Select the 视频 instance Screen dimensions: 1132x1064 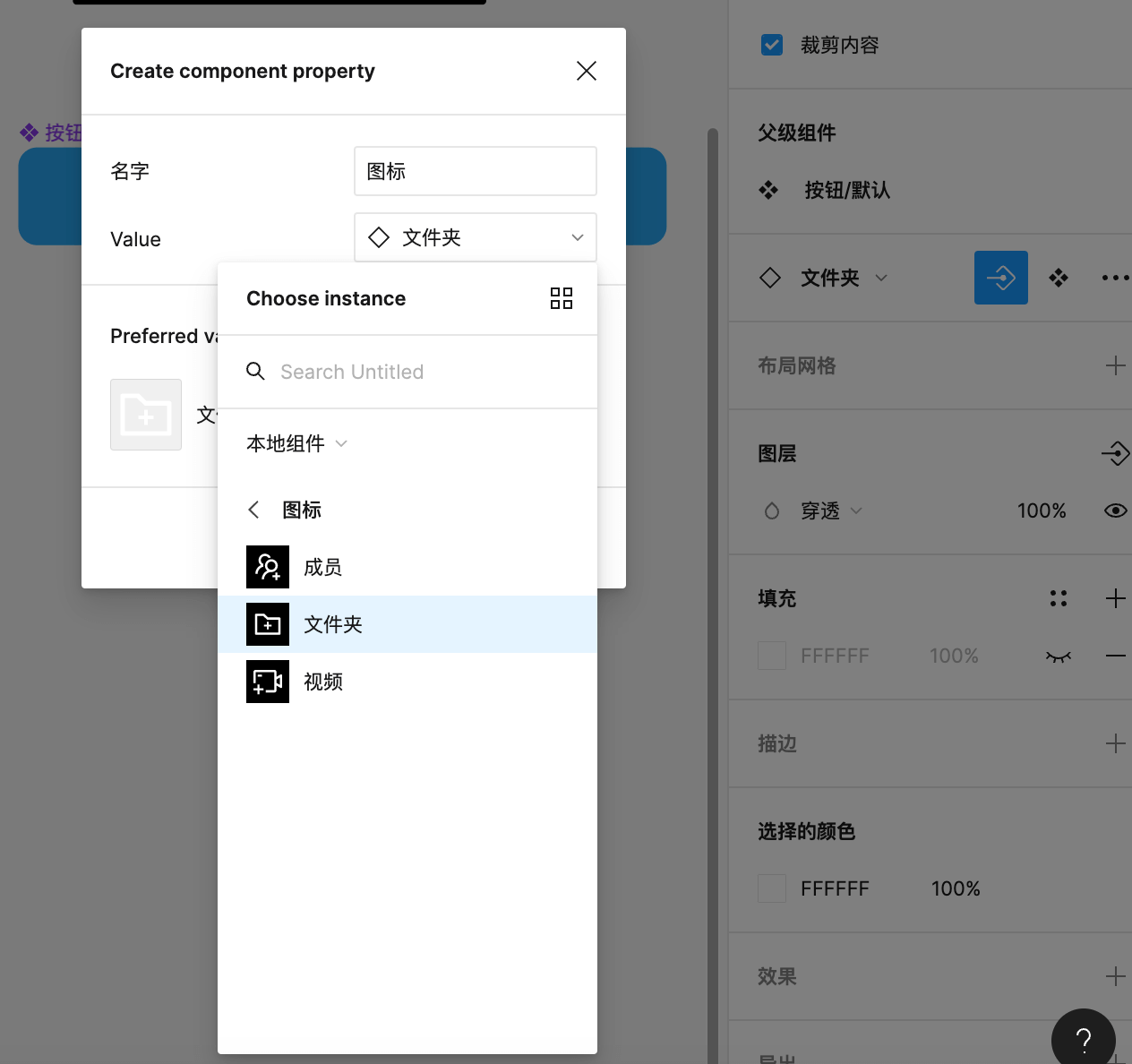322,682
